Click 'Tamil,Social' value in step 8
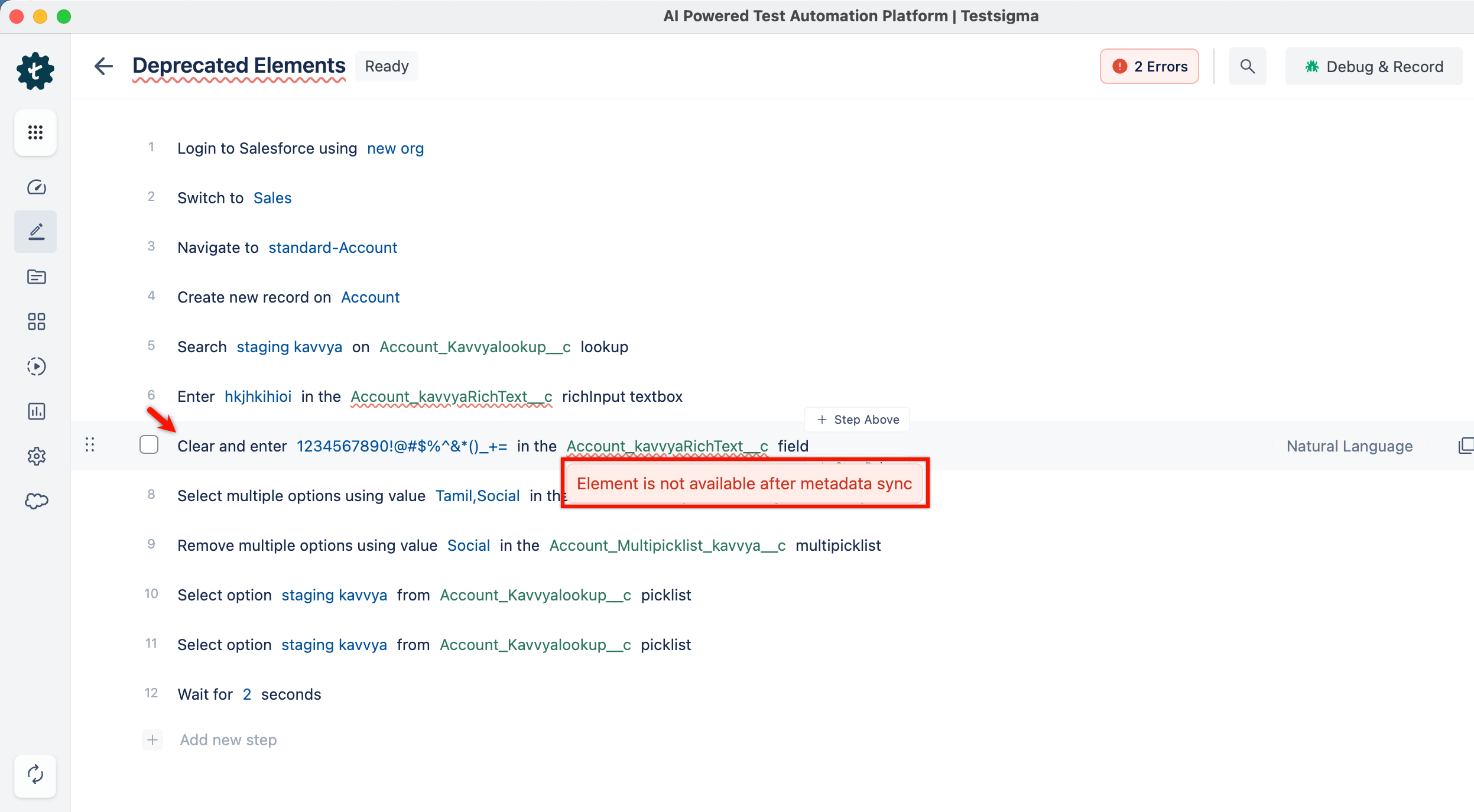 pyautogui.click(x=478, y=496)
